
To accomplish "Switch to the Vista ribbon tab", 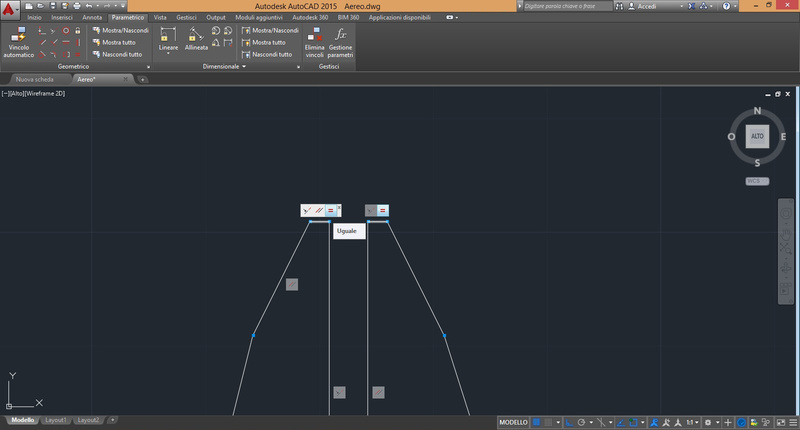I will 160,17.
